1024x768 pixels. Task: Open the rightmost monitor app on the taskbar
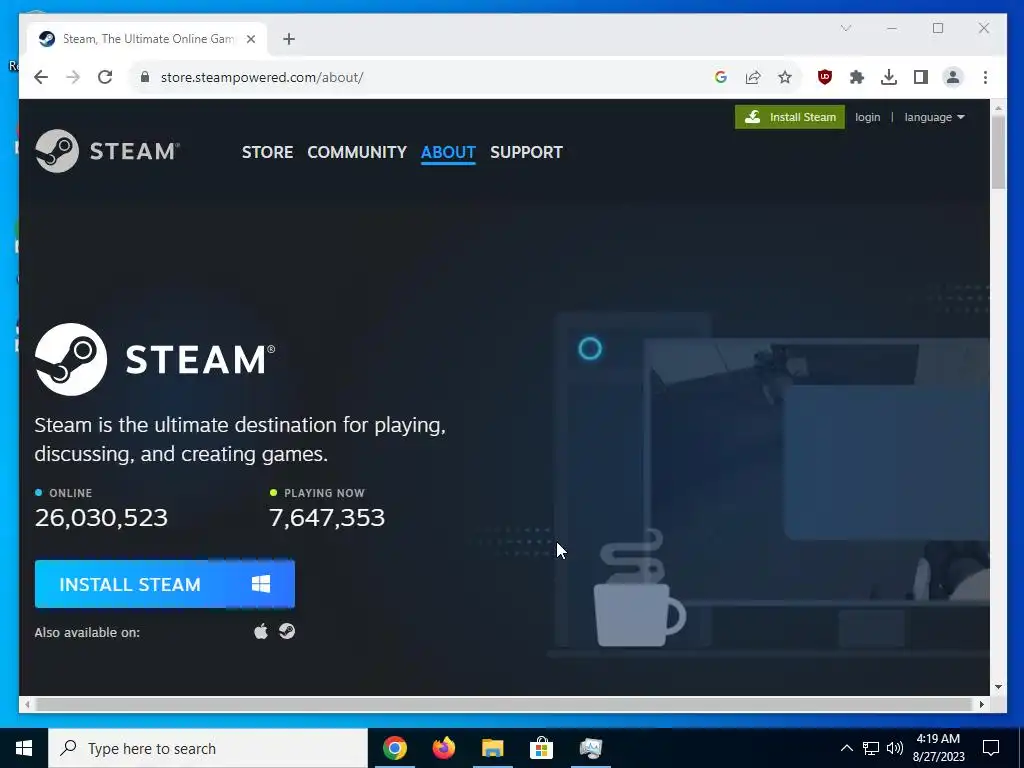(591, 748)
